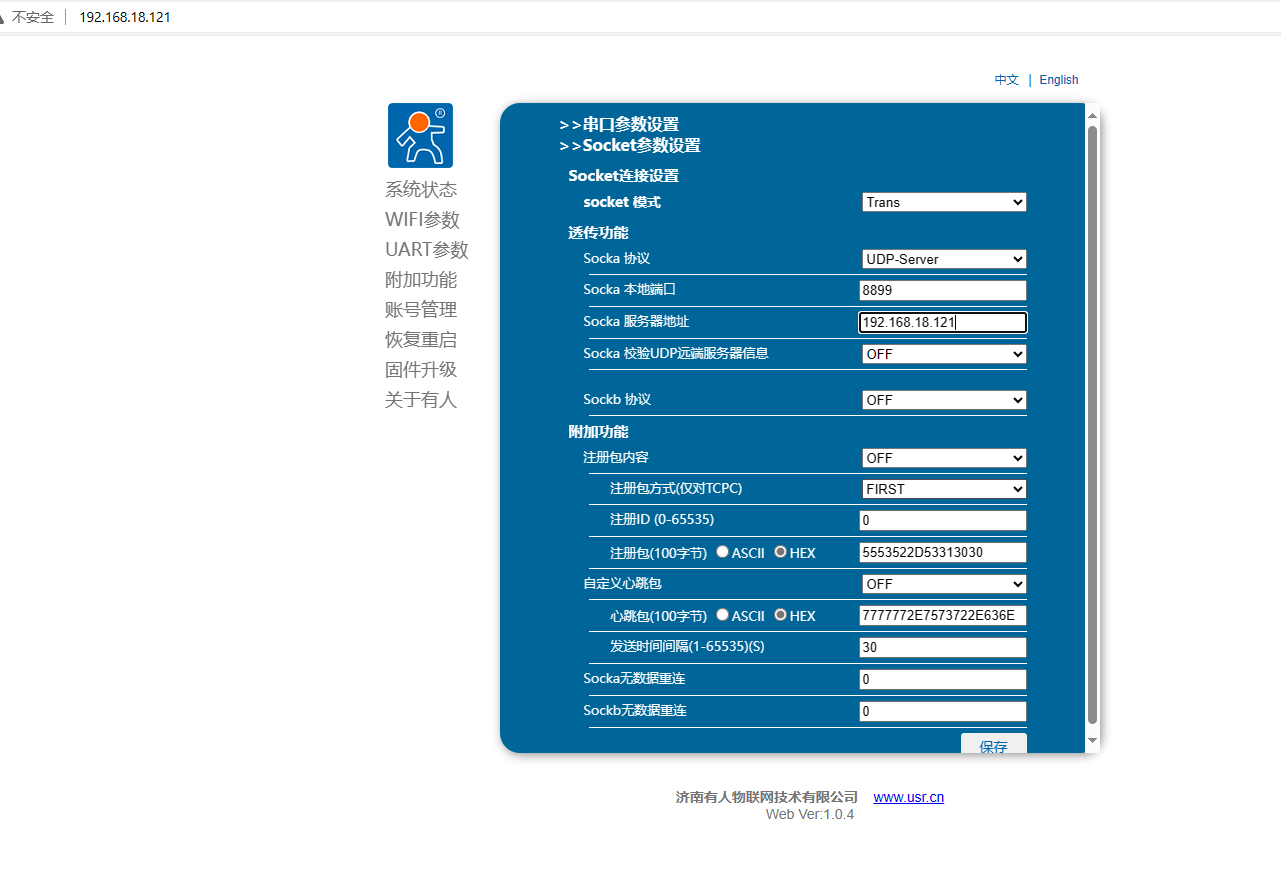The height and width of the screenshot is (872, 1281).
Task: Click the 保存 save button
Action: pos(993,745)
